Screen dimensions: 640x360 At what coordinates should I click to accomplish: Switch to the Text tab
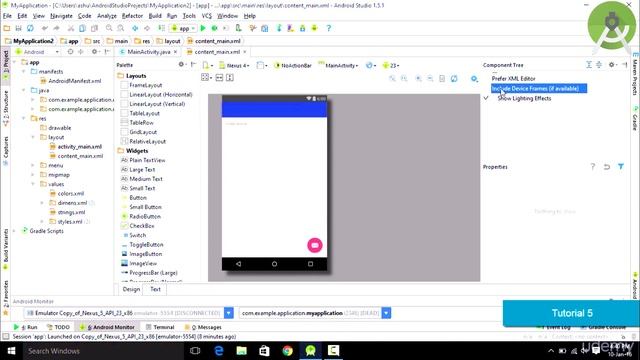(155, 289)
